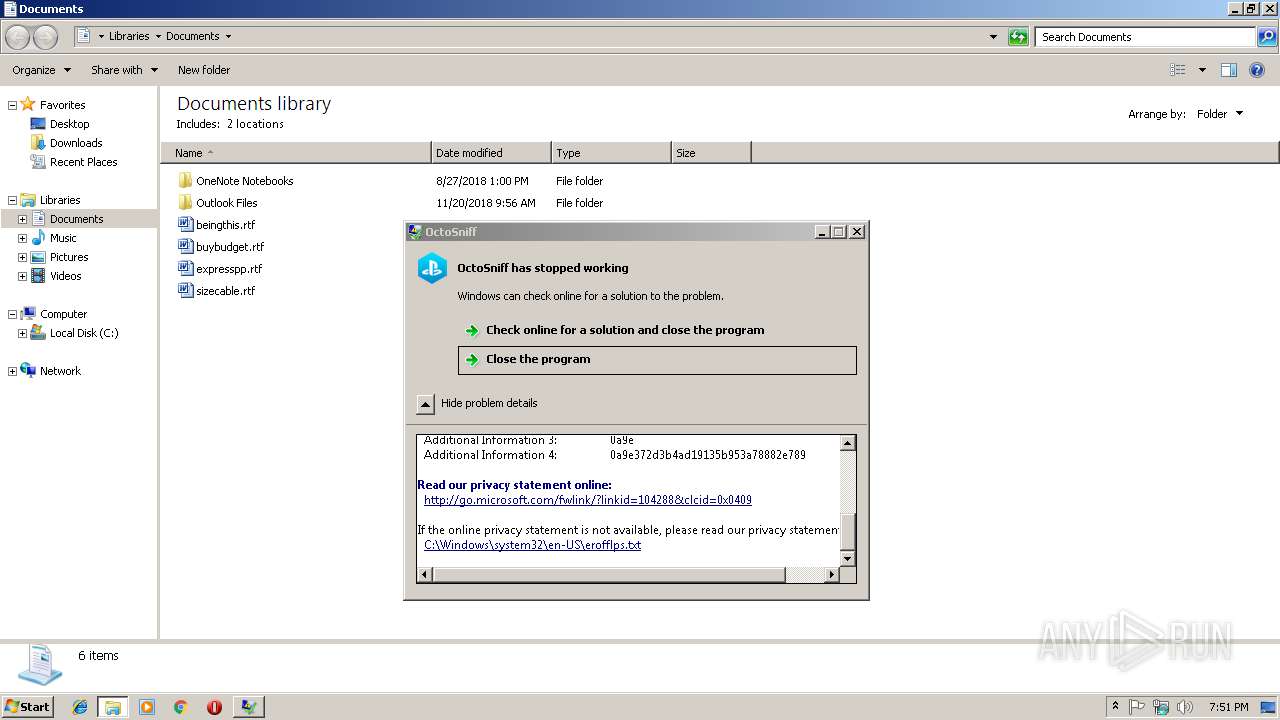Click the Libraries breadcrumb in address bar
The width and height of the screenshot is (1280, 720).
coord(129,36)
